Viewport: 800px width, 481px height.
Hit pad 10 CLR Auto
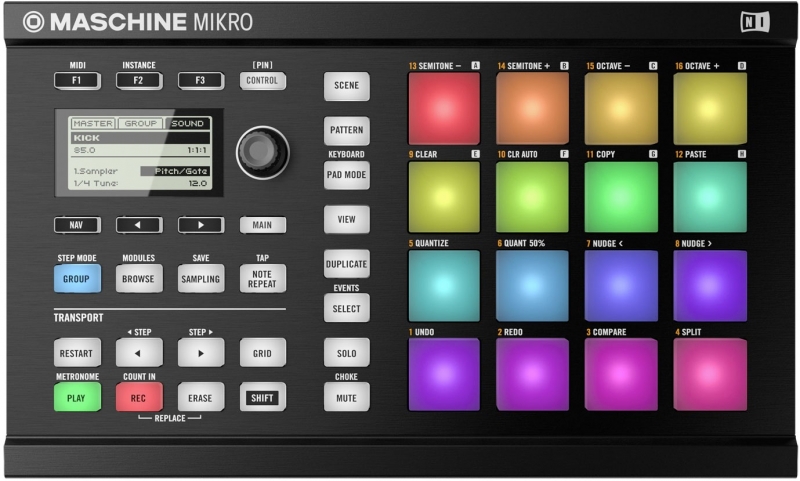click(x=533, y=197)
